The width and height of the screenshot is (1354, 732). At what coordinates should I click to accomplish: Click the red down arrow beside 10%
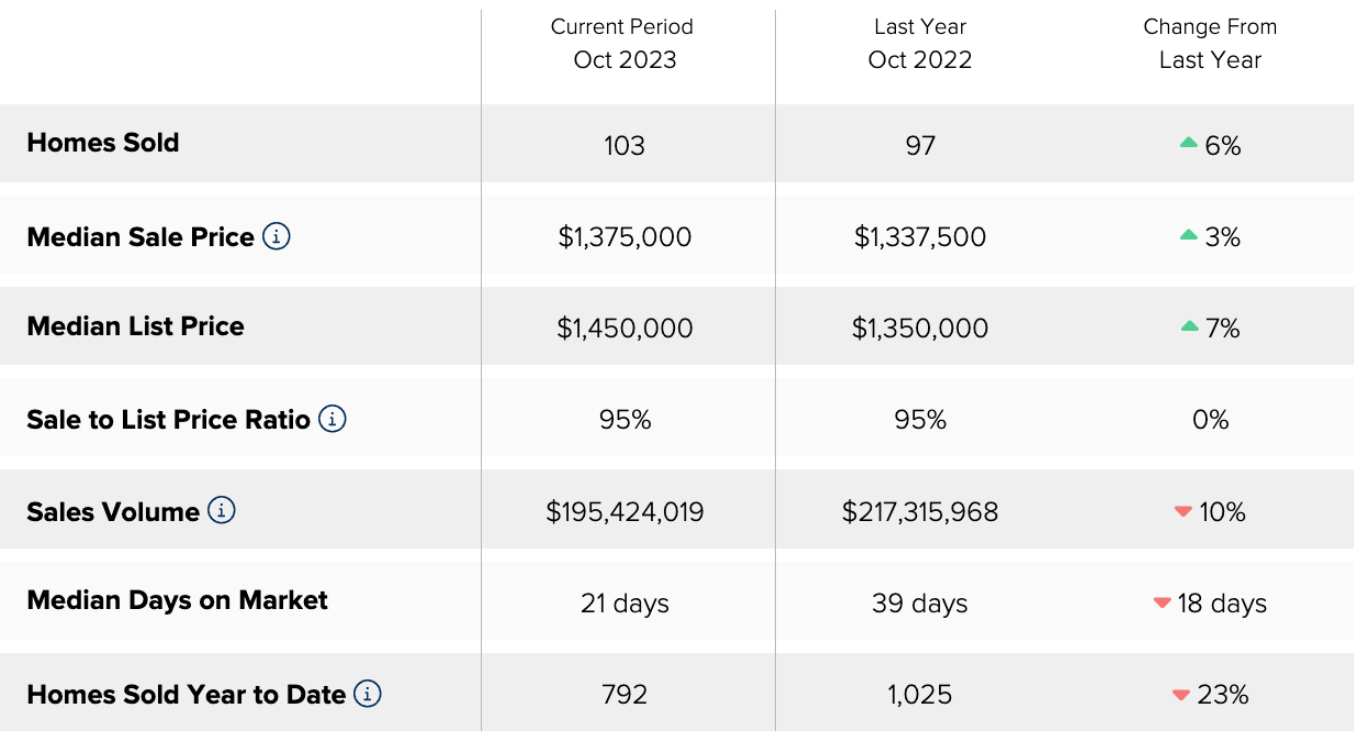pyautogui.click(x=1183, y=512)
